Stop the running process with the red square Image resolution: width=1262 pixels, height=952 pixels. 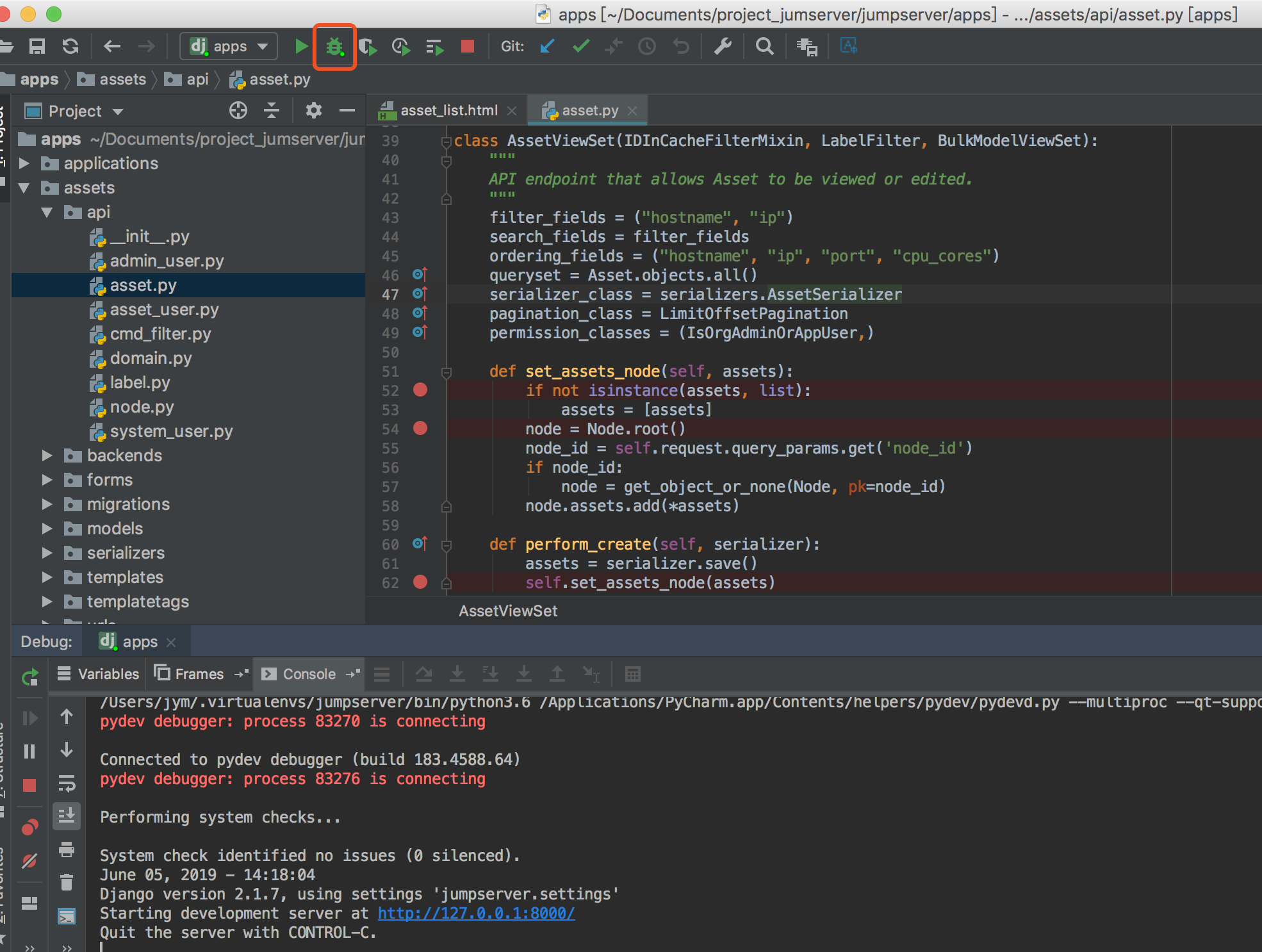(468, 46)
